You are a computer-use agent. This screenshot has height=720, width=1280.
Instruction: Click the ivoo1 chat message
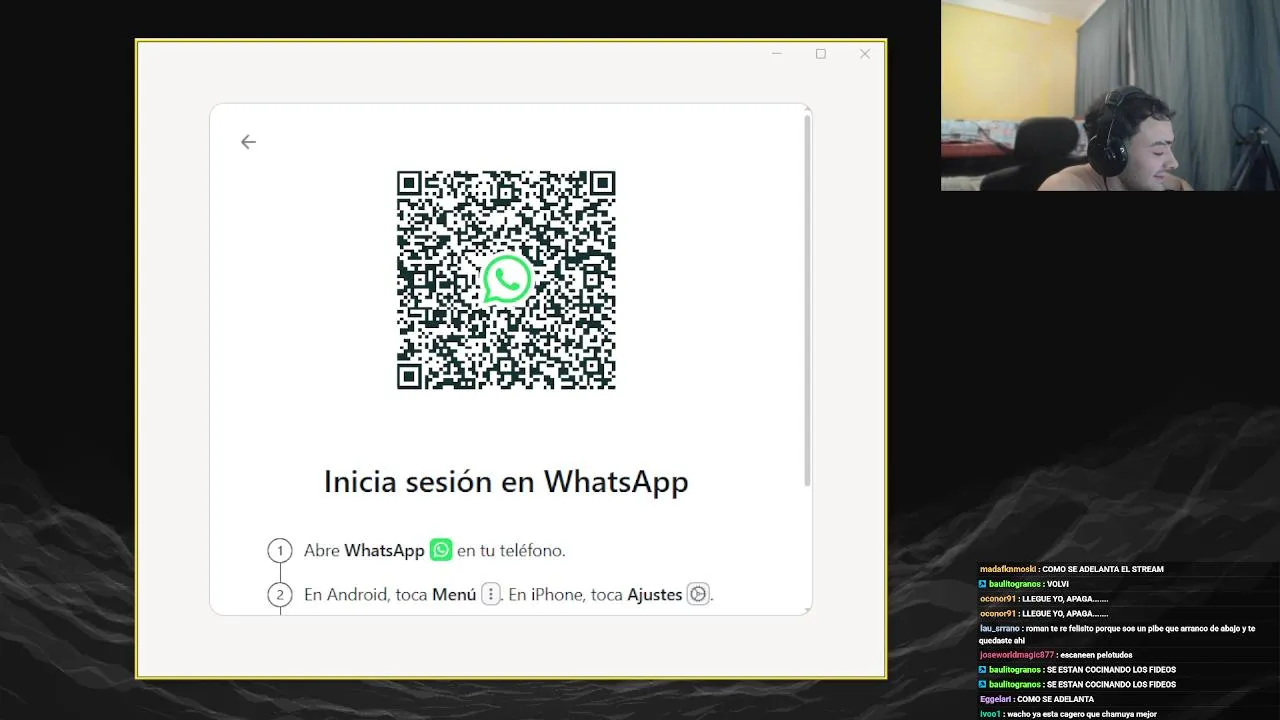pyautogui.click(x=1068, y=714)
